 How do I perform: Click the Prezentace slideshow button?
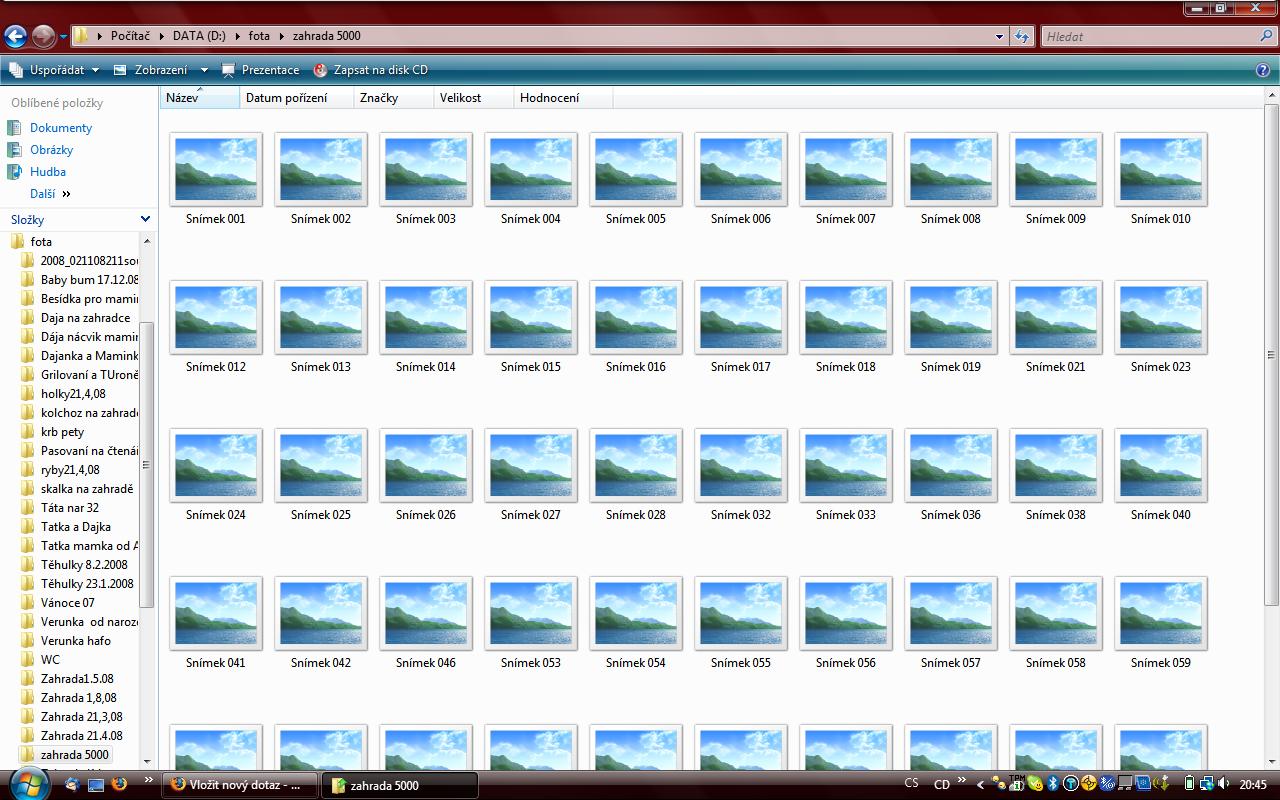260,70
